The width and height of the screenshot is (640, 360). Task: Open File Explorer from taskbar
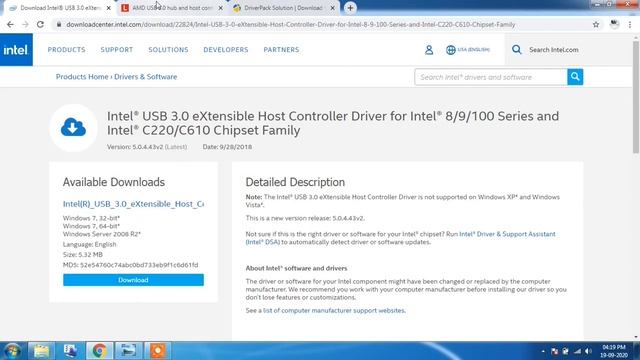pyautogui.click(x=41, y=351)
